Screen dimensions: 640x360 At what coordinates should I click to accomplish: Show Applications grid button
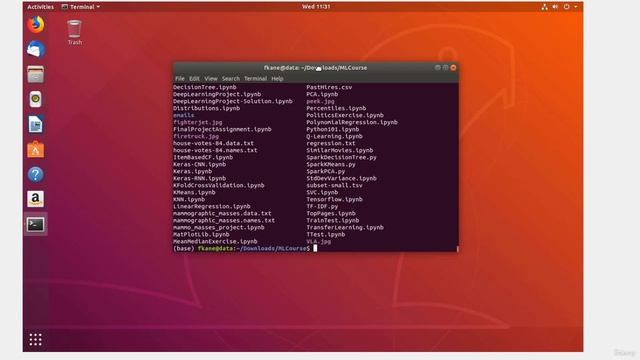click(x=36, y=339)
